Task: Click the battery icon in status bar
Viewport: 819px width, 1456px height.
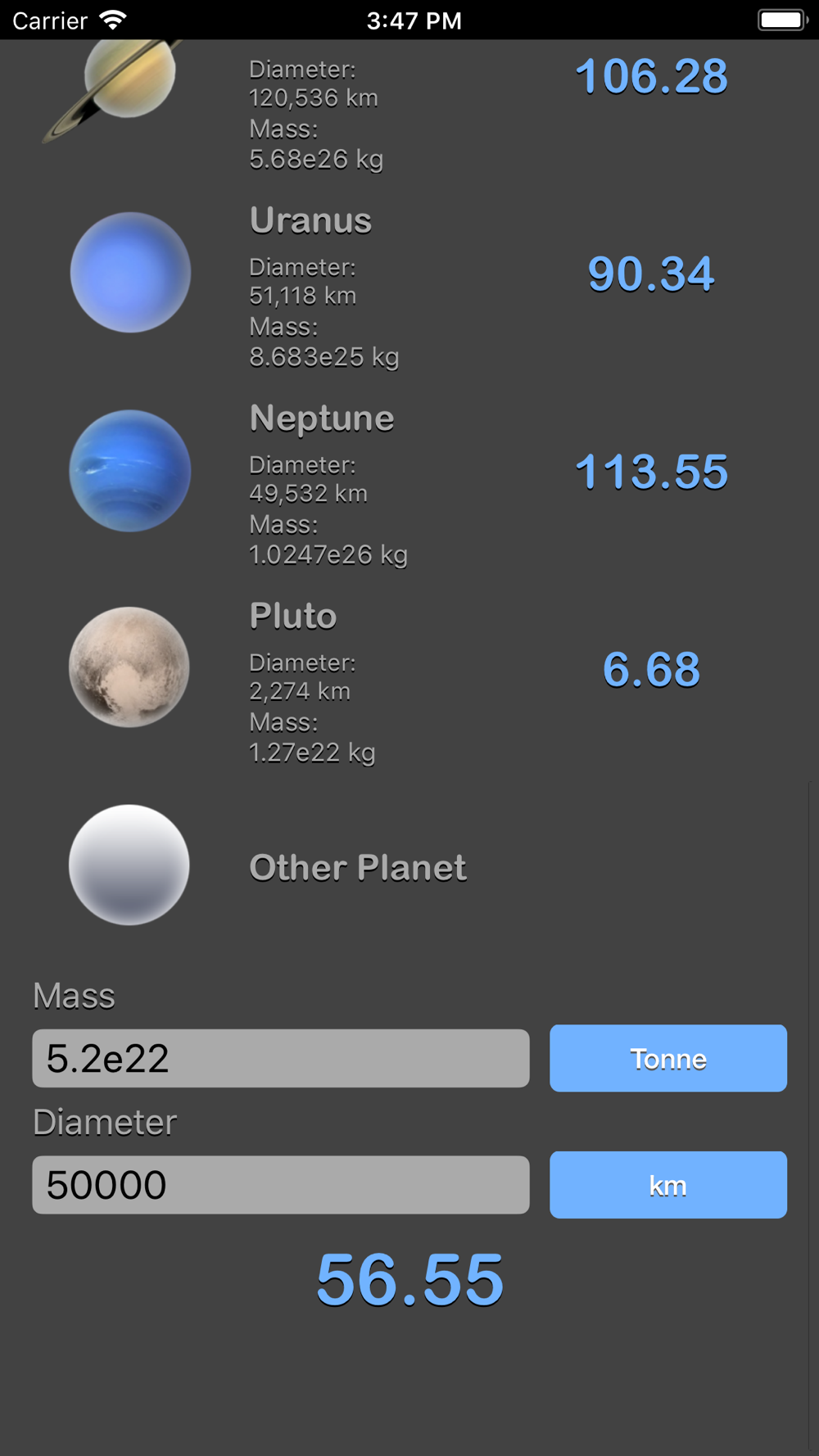Action: pos(782,20)
